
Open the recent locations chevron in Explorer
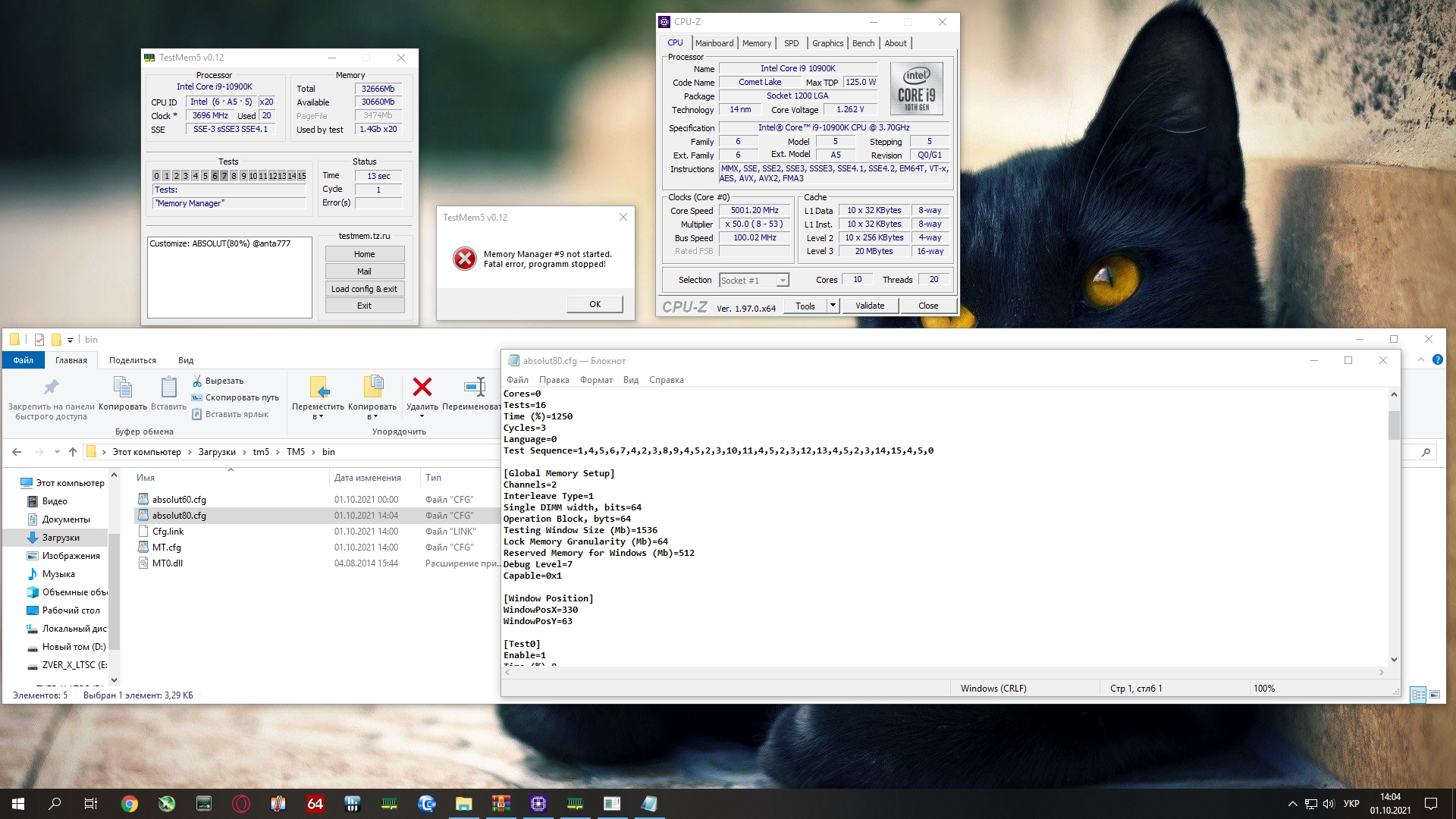tap(57, 452)
